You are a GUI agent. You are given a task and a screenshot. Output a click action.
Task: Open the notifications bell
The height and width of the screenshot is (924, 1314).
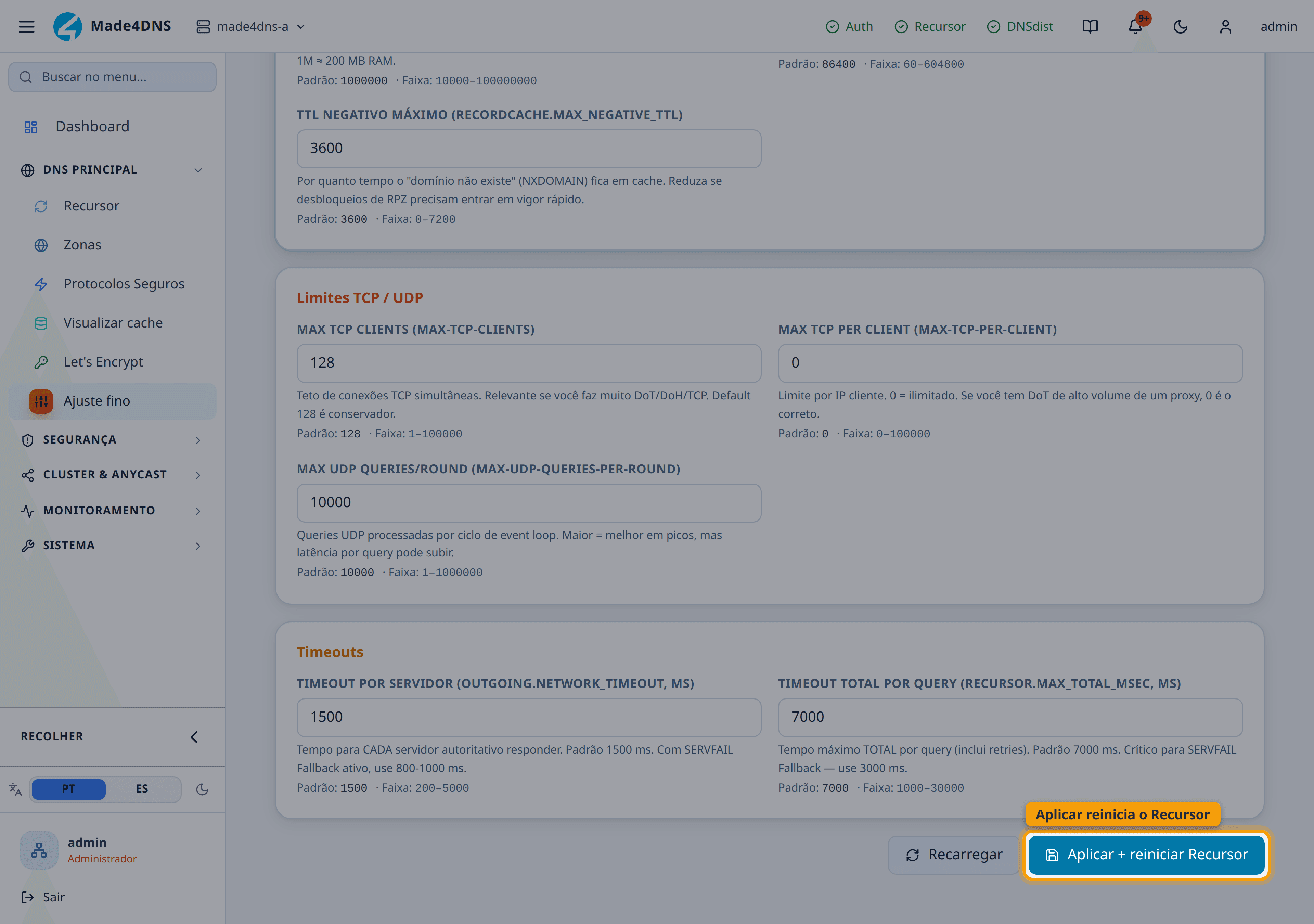point(1135,26)
